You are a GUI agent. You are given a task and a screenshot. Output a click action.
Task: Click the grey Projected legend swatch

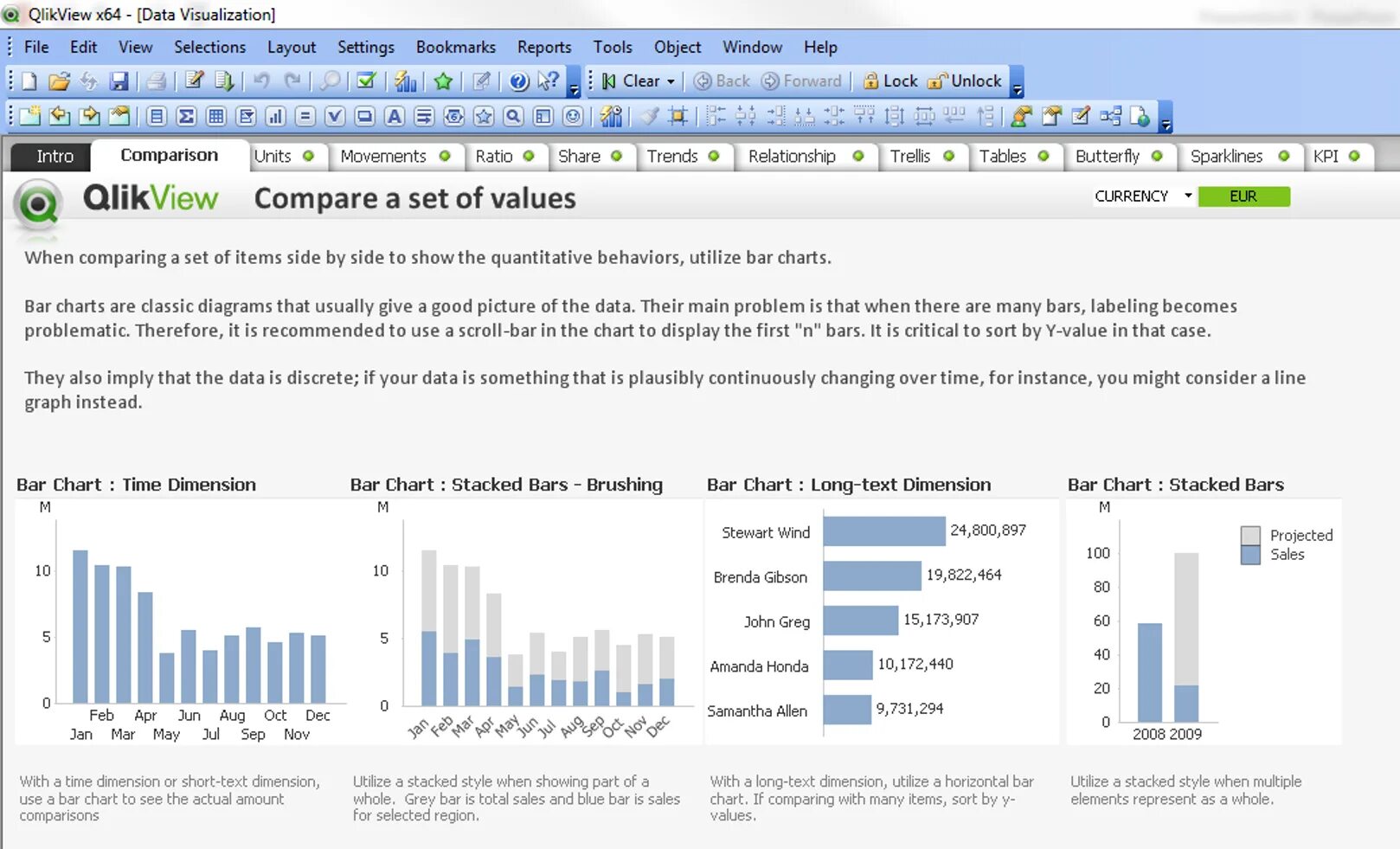tap(1250, 536)
